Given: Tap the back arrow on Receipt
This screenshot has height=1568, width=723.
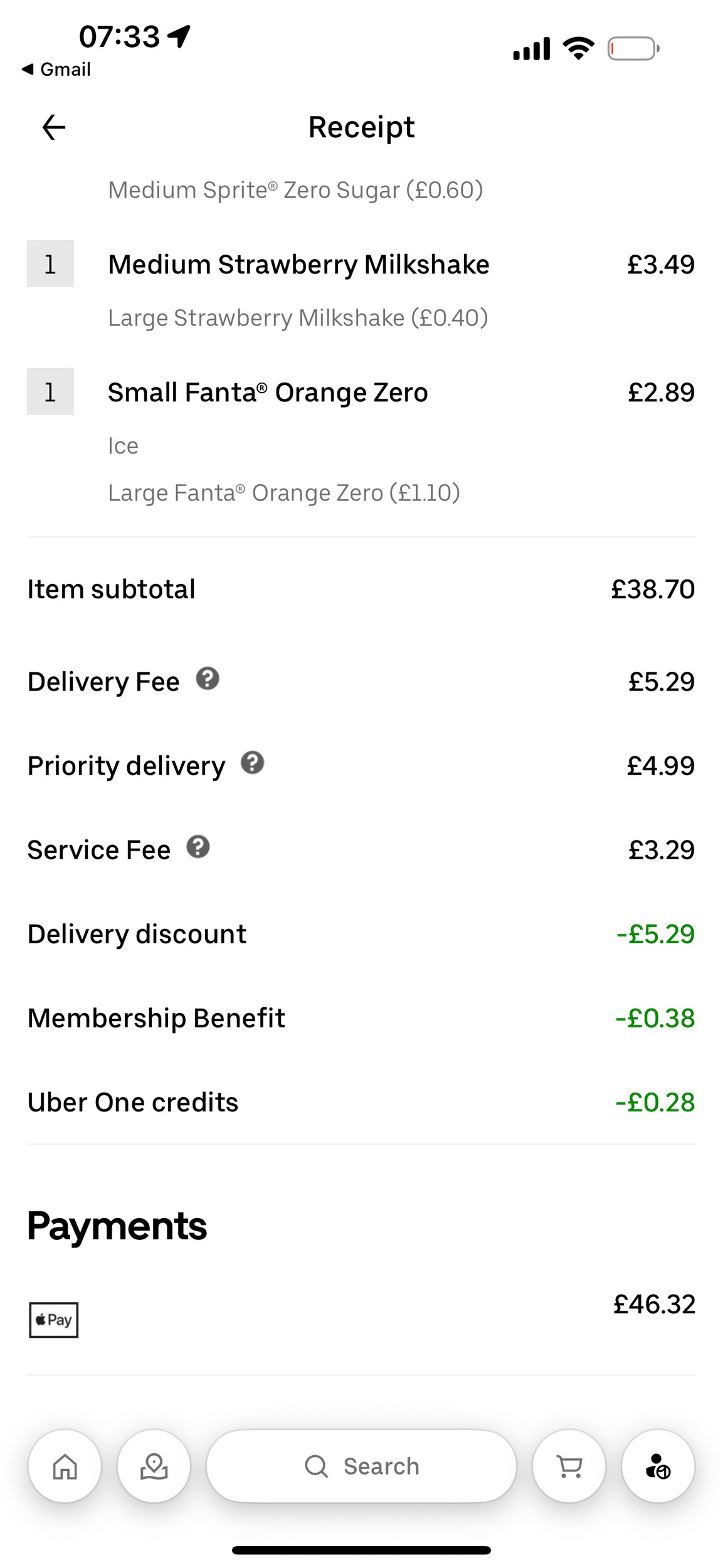Looking at the screenshot, I should [x=53, y=127].
